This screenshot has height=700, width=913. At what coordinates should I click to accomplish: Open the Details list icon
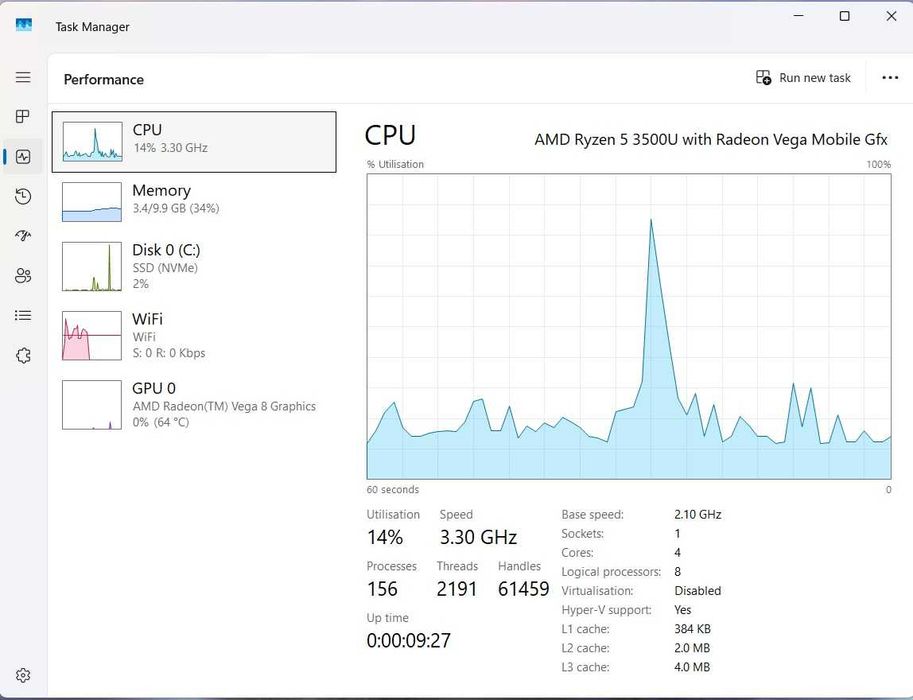point(23,316)
